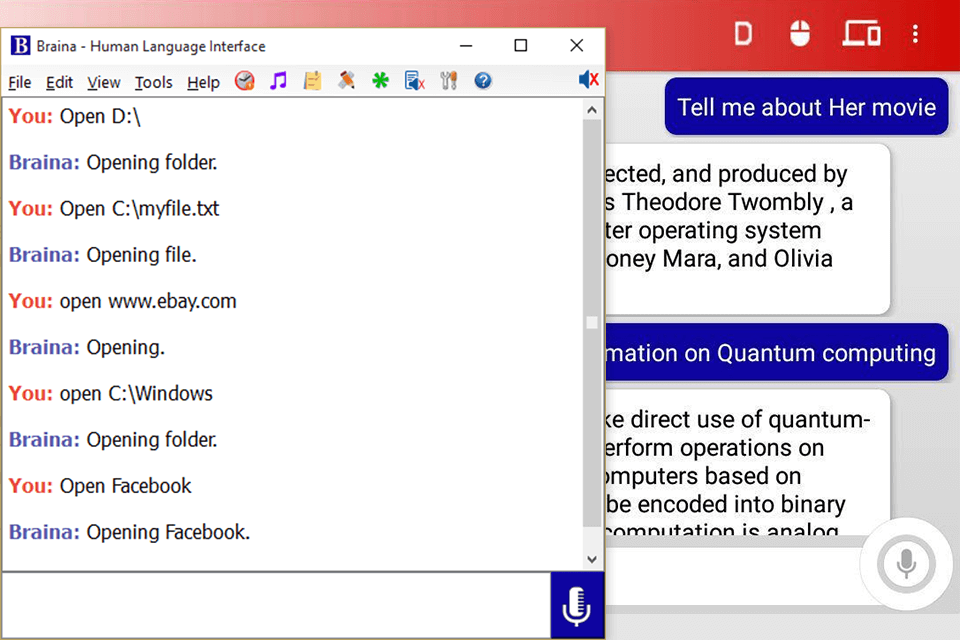Click the D dictation icon in red header
Screen dimensions: 960x640
coord(743,34)
